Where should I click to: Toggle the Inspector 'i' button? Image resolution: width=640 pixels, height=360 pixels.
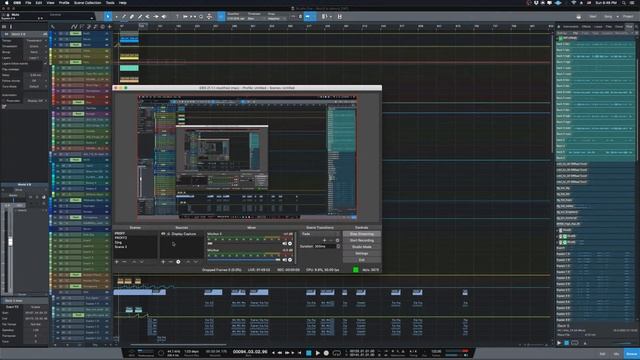(11, 27)
